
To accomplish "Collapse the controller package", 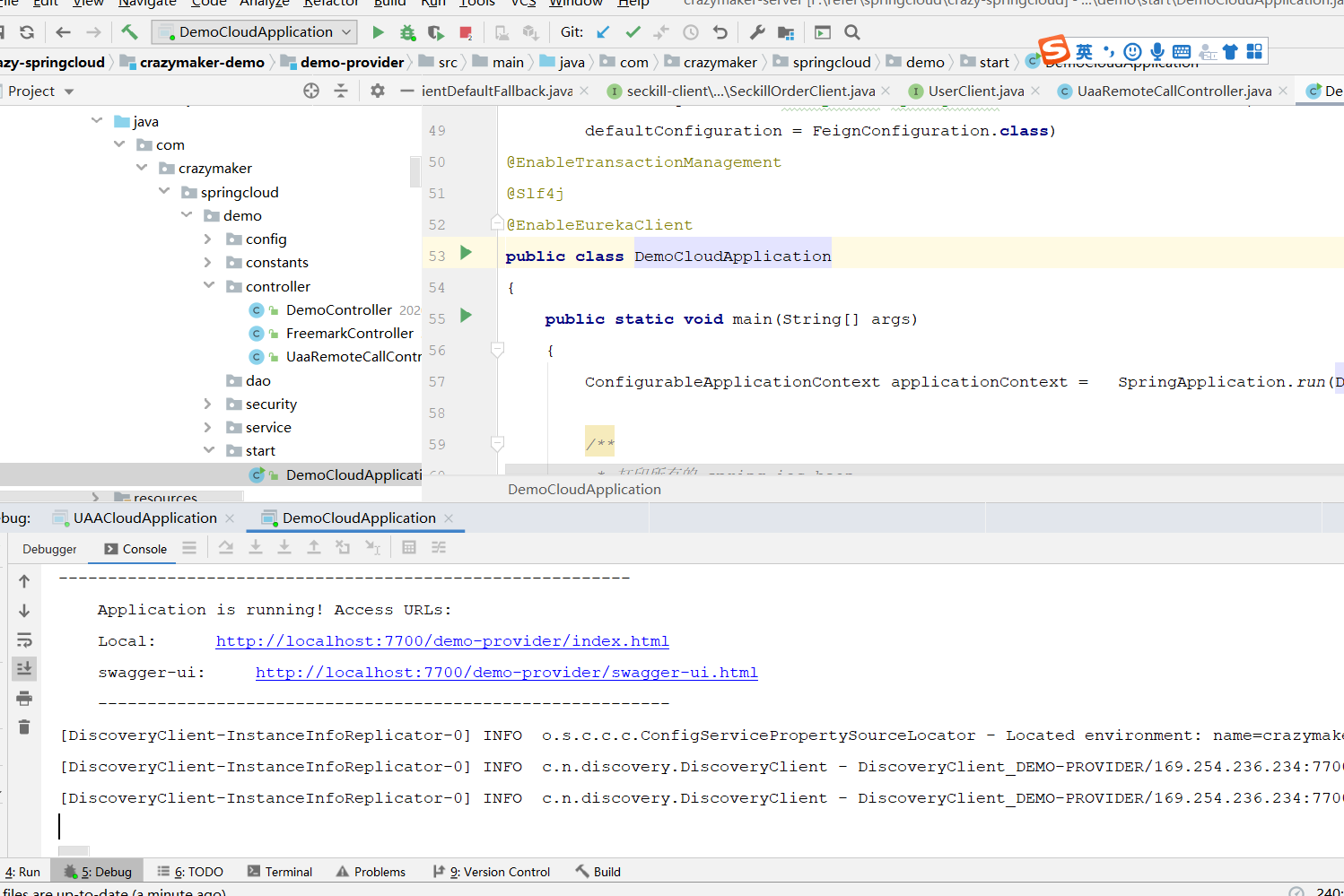I will click(x=208, y=285).
